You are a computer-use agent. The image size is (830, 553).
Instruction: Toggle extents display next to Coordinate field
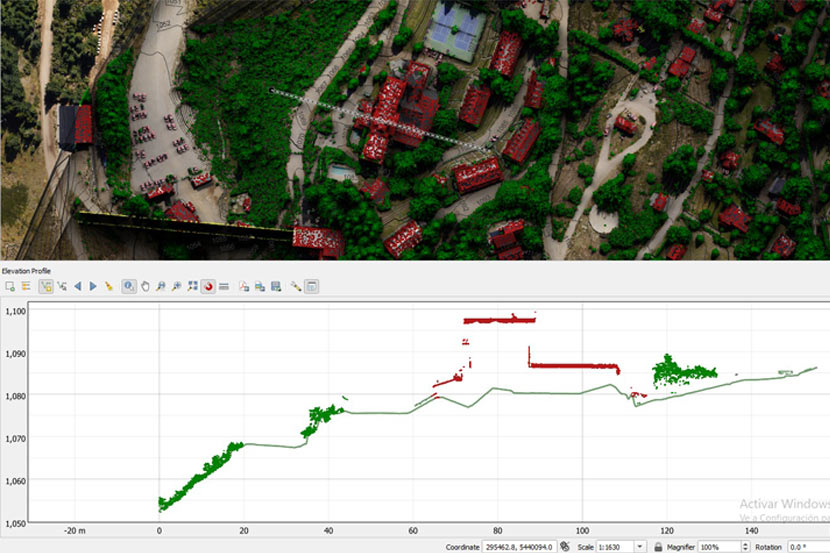click(565, 547)
